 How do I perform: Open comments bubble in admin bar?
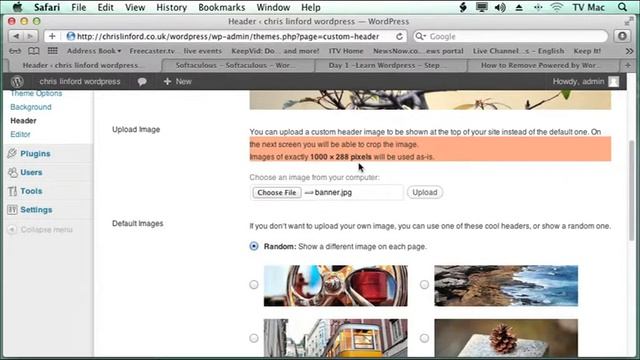click(142, 82)
